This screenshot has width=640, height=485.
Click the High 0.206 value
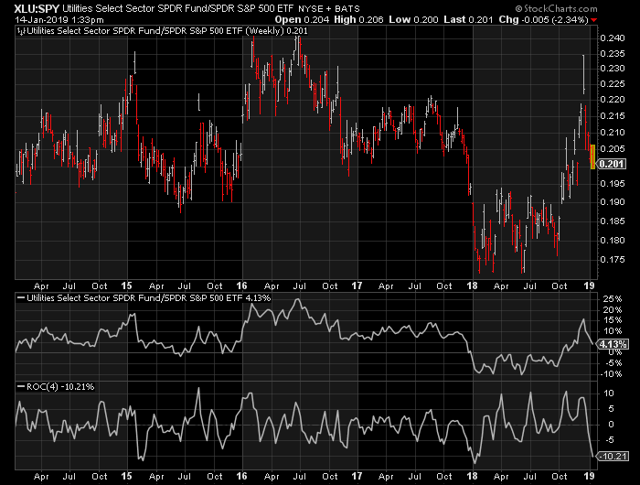[x=359, y=20]
